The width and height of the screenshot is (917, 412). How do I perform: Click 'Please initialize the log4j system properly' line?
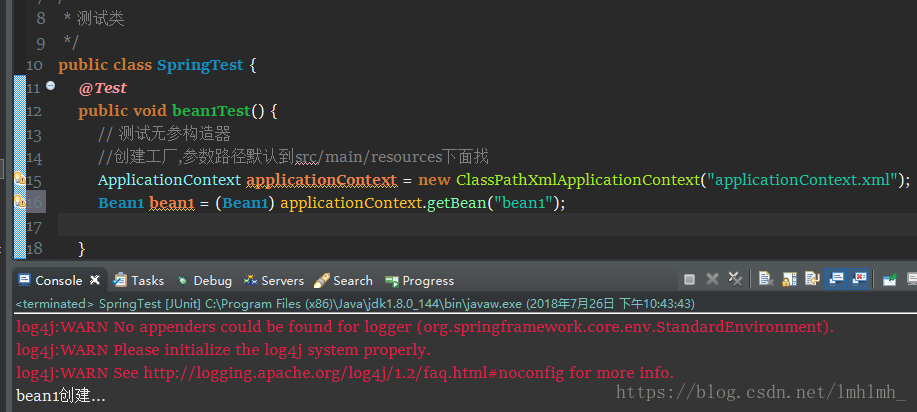click(223, 350)
